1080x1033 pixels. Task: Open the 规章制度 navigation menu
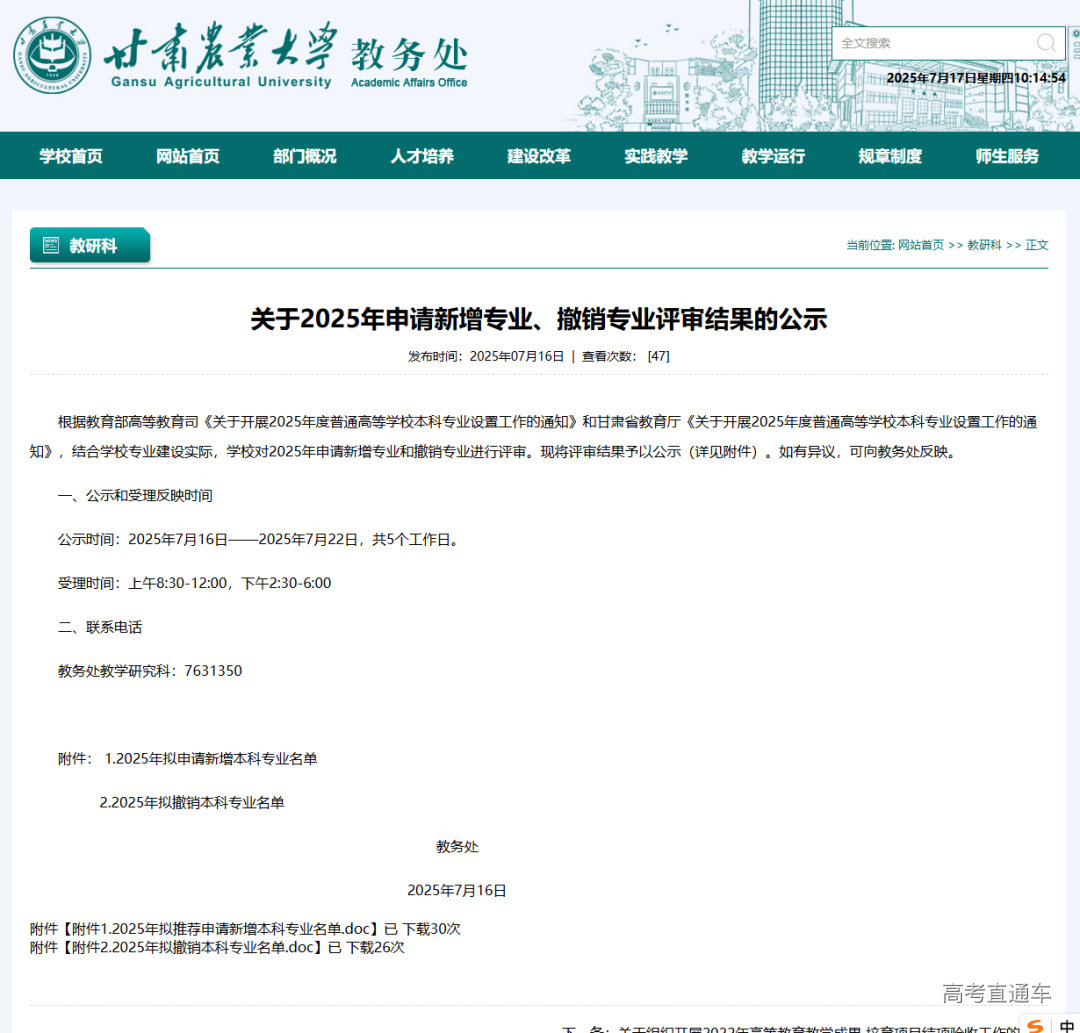coord(889,155)
